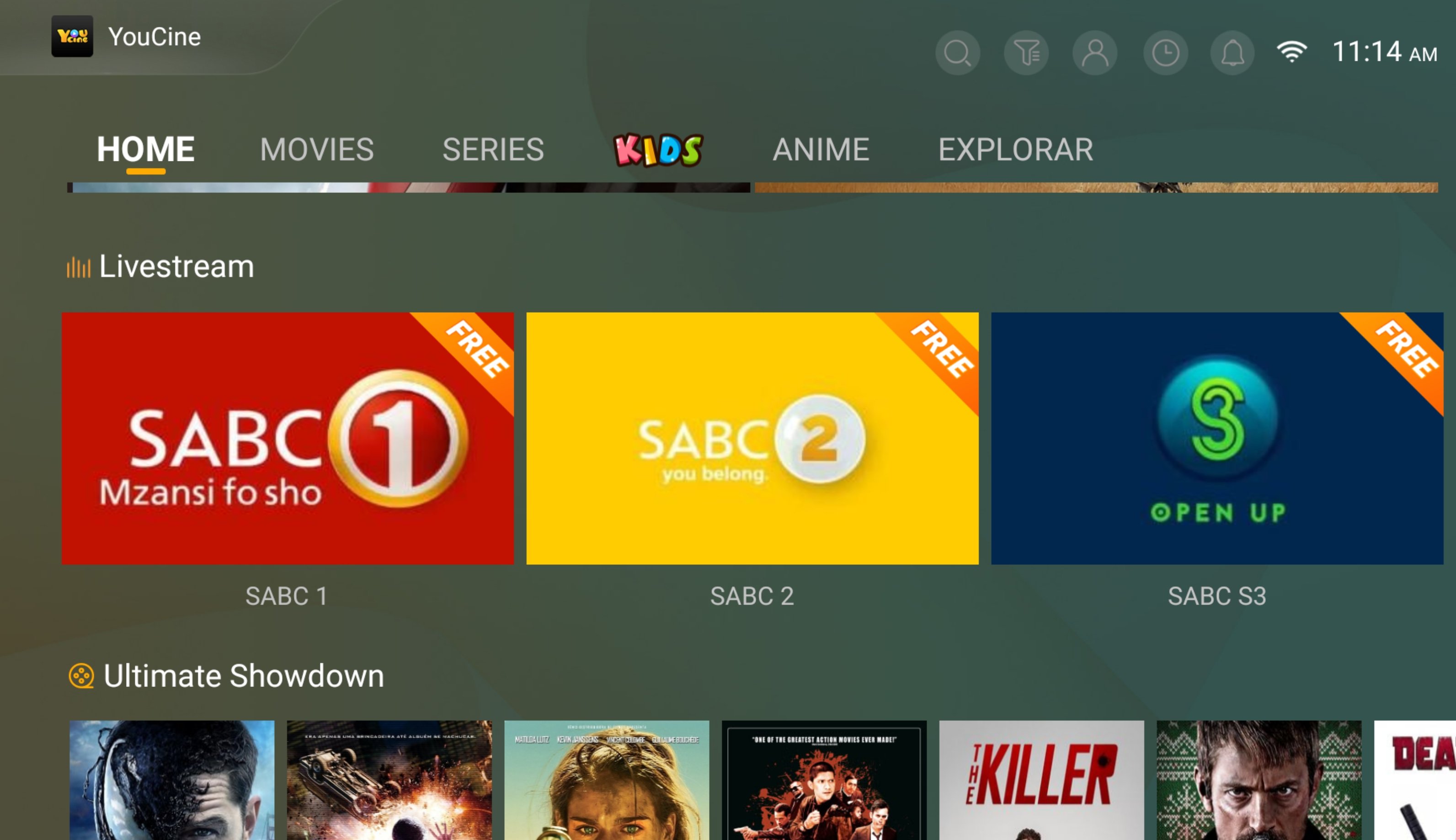Screen dimensions: 1456x840
Task: Play the SABC 1 livestream channel
Action: click(x=288, y=438)
